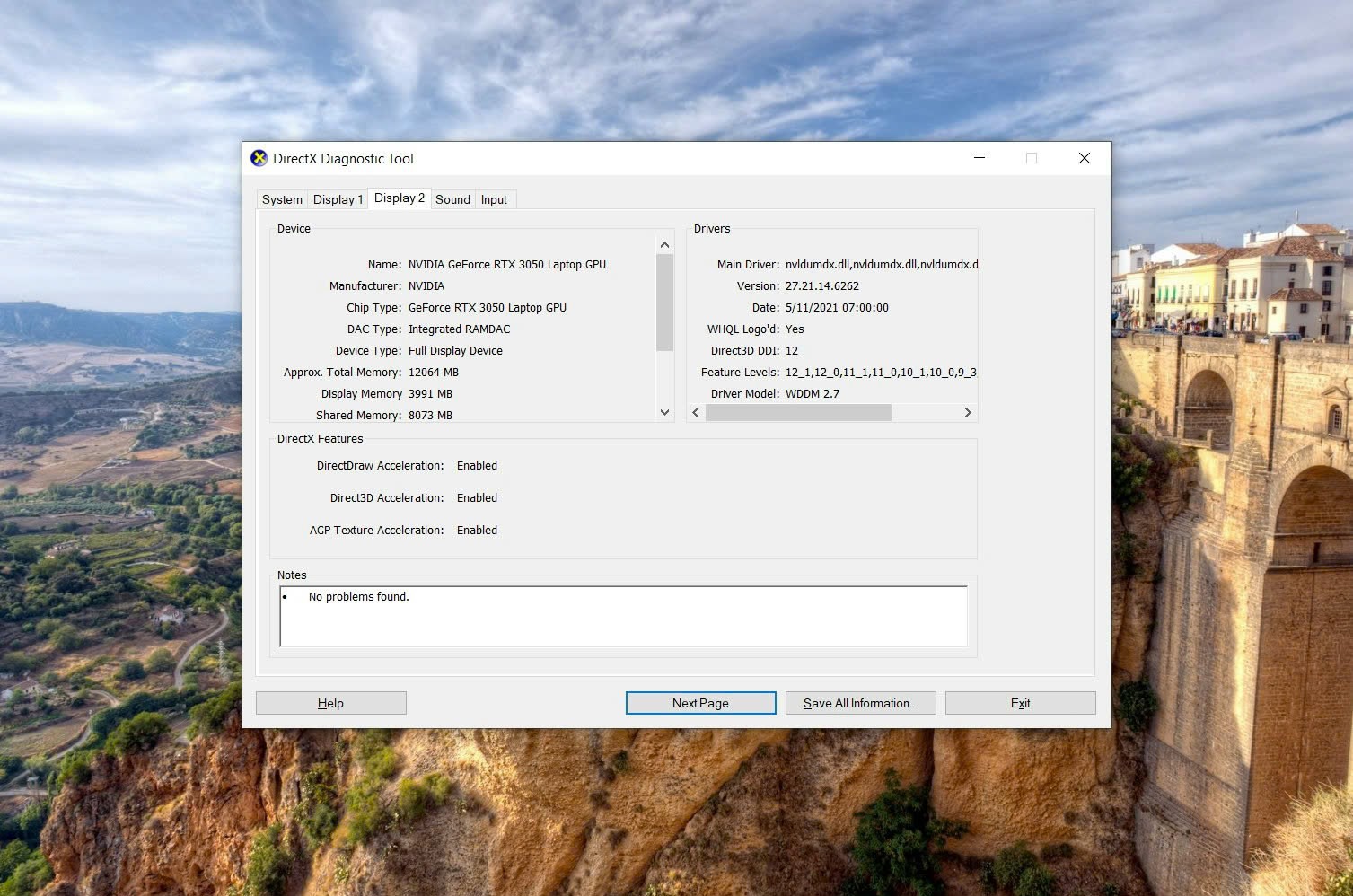Show the Input tab
This screenshot has width=1353, height=896.
[494, 199]
